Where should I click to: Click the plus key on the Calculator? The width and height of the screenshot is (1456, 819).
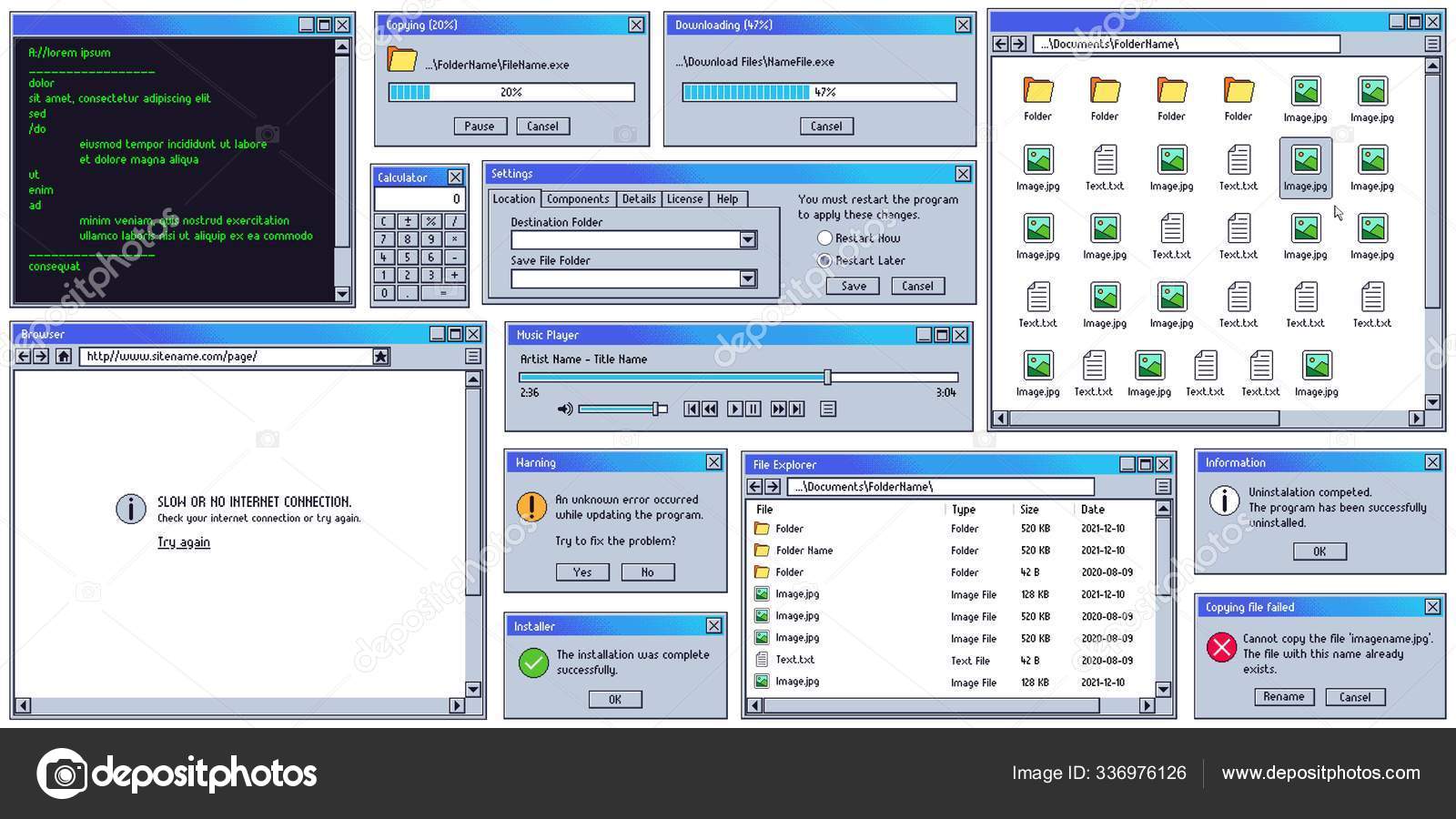[454, 275]
